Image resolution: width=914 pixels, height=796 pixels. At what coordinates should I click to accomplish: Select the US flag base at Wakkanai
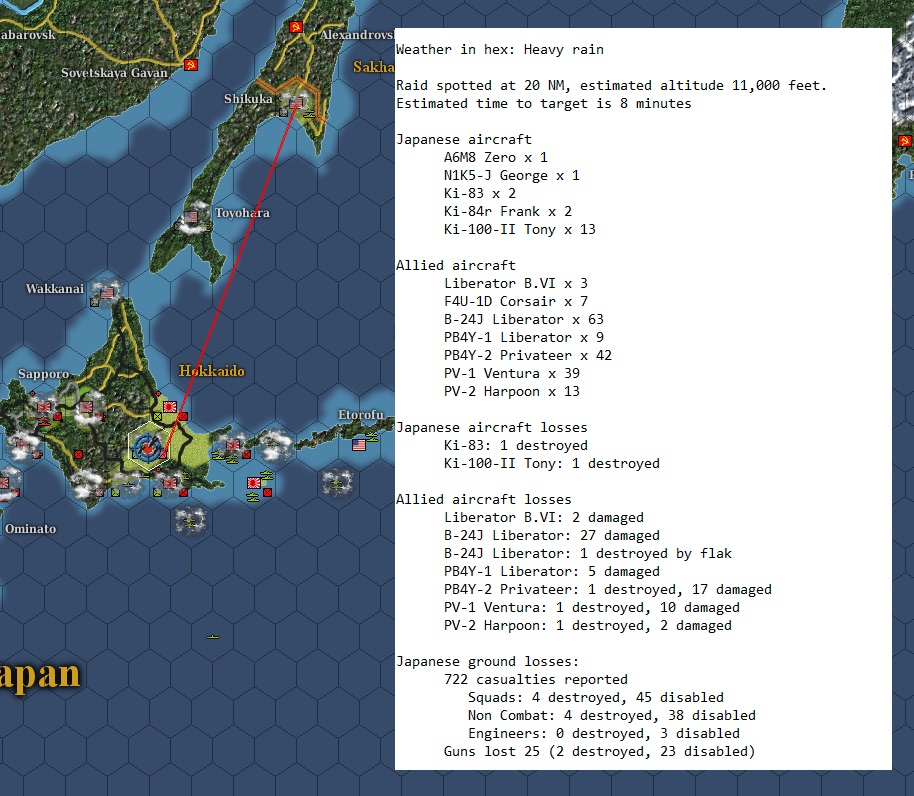pyautogui.click(x=107, y=293)
